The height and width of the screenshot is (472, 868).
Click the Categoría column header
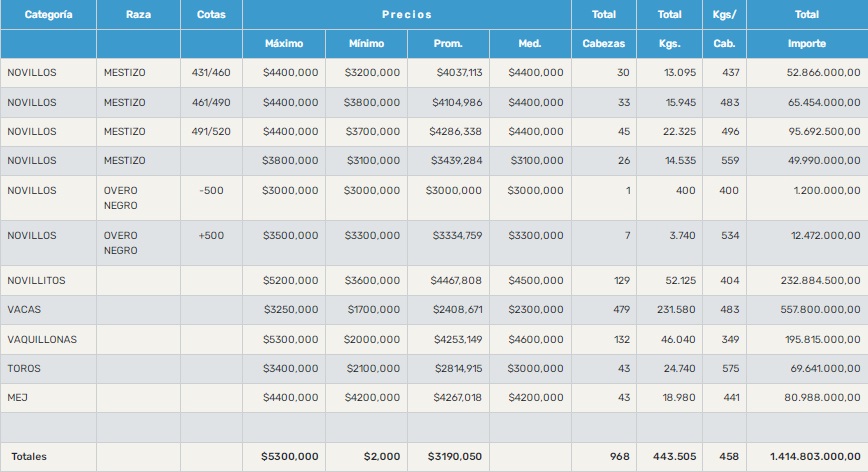(x=48, y=15)
